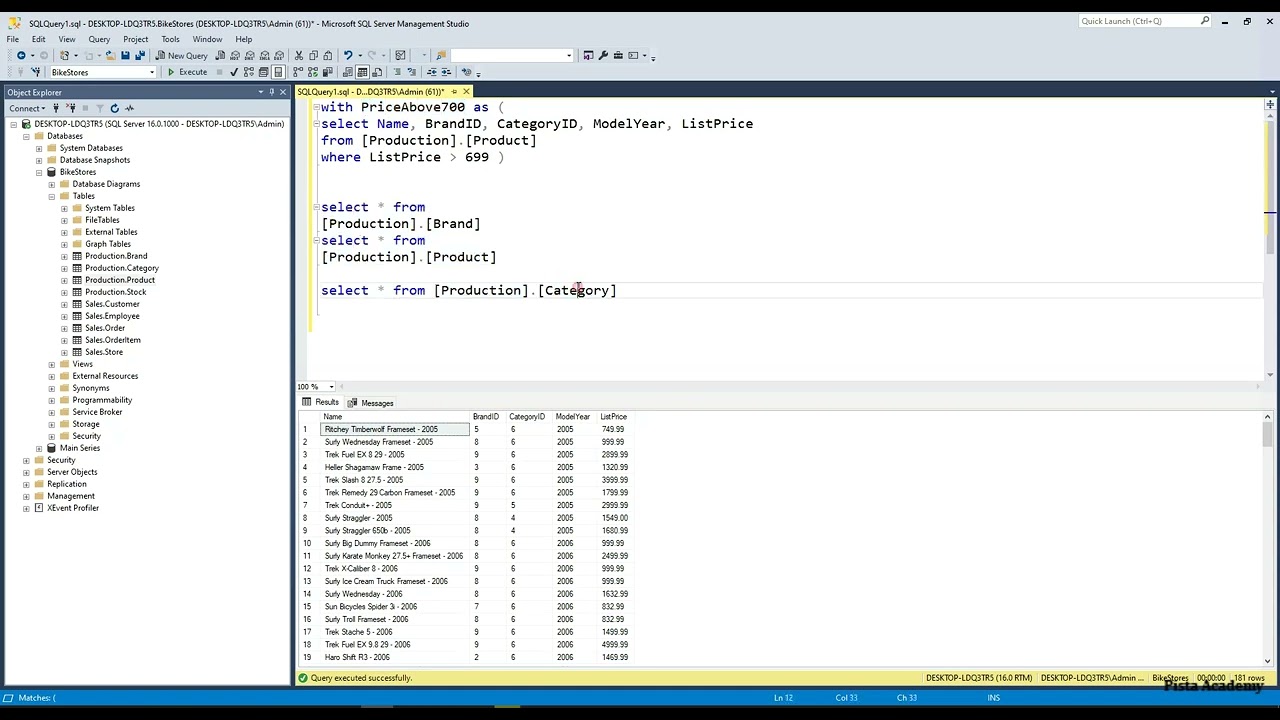Screen dimensions: 1280x720
Task: Click the wrench Properties icon in toolbar
Action: pyautogui.click(x=603, y=55)
